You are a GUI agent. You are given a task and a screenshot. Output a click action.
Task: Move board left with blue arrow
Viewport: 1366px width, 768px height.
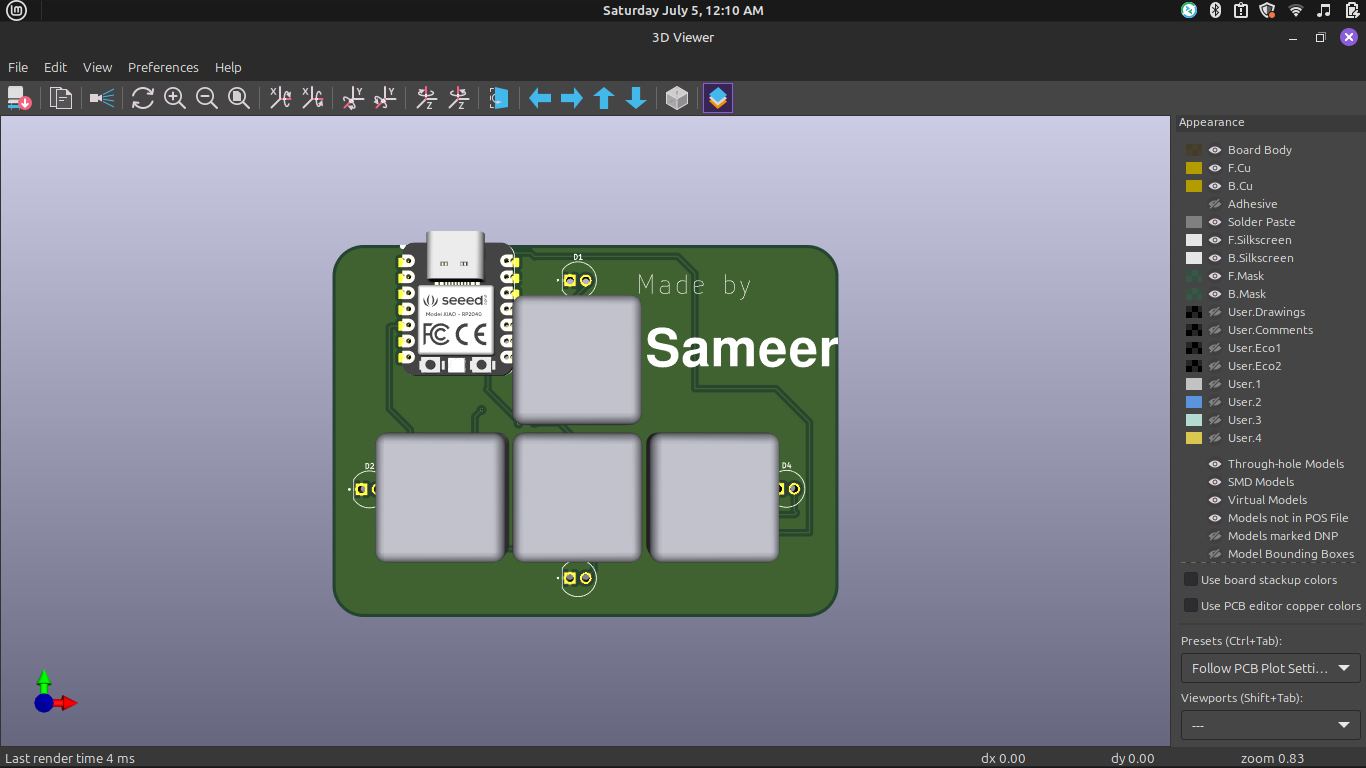point(540,98)
